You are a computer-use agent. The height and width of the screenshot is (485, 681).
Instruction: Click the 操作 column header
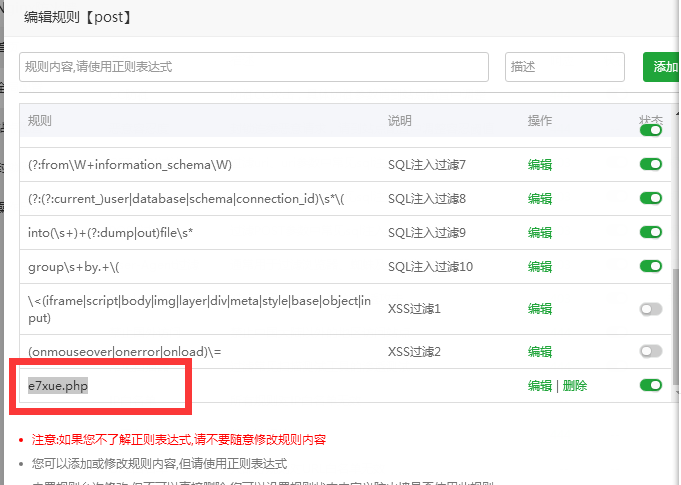[540, 120]
